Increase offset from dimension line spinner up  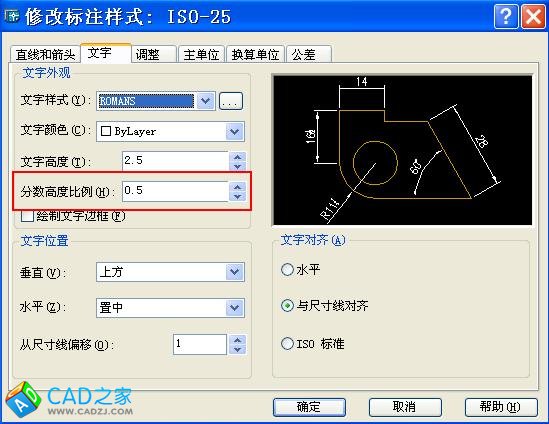pyautogui.click(x=238, y=340)
